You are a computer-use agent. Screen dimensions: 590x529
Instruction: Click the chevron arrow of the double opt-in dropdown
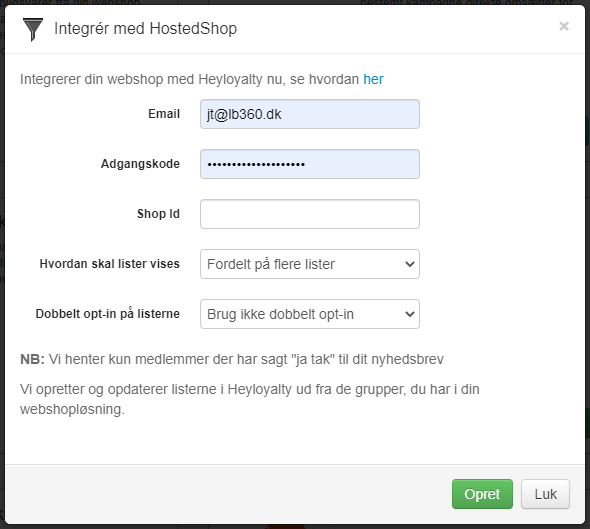coord(410,314)
